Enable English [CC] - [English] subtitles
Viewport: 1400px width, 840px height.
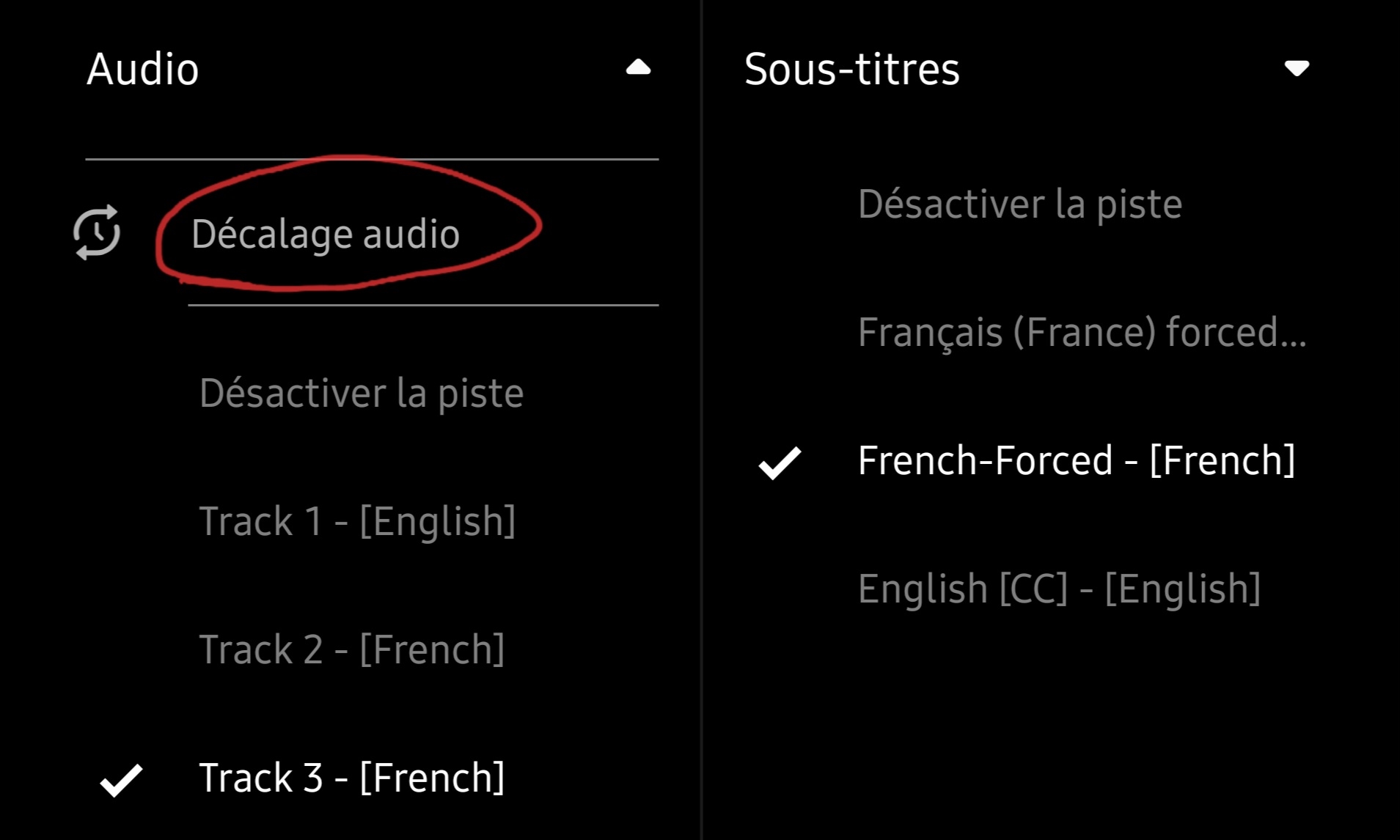point(1059,589)
